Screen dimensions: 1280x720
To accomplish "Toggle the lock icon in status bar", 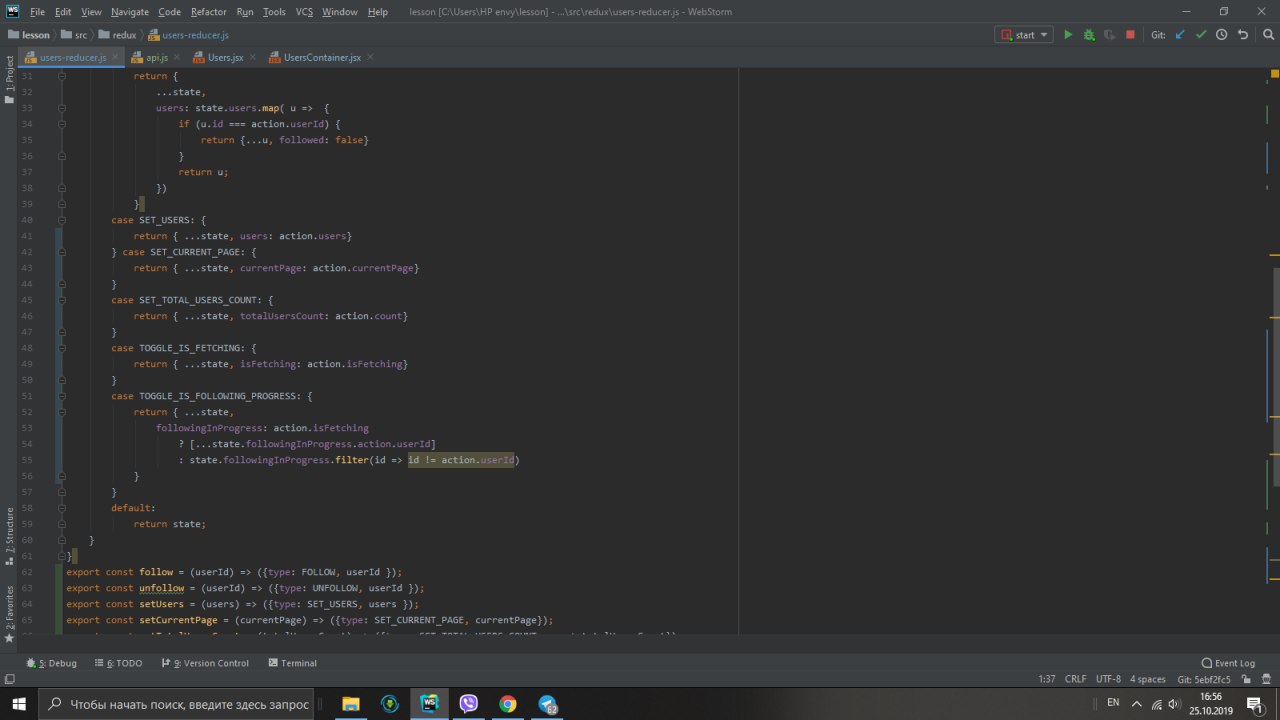I will [1247, 679].
